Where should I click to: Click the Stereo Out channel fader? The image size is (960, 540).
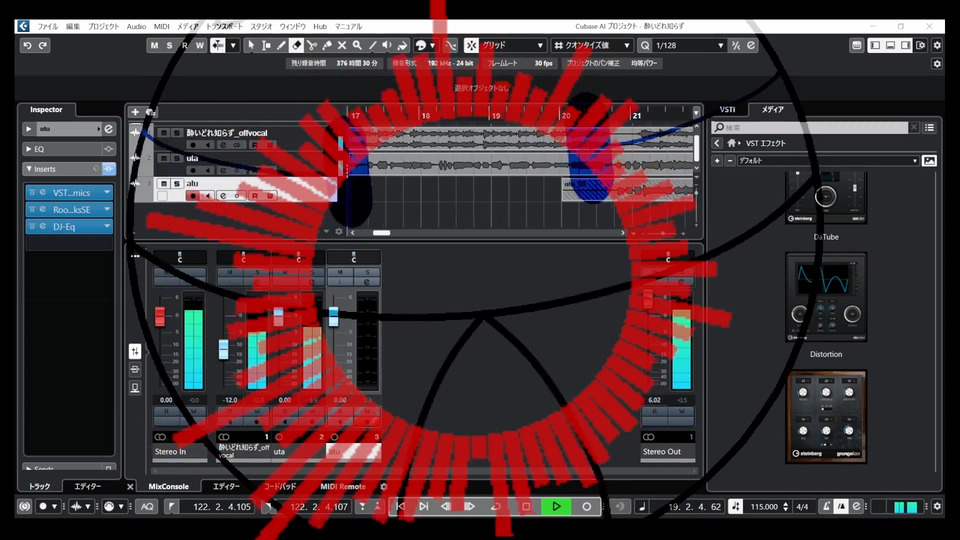coord(648,298)
